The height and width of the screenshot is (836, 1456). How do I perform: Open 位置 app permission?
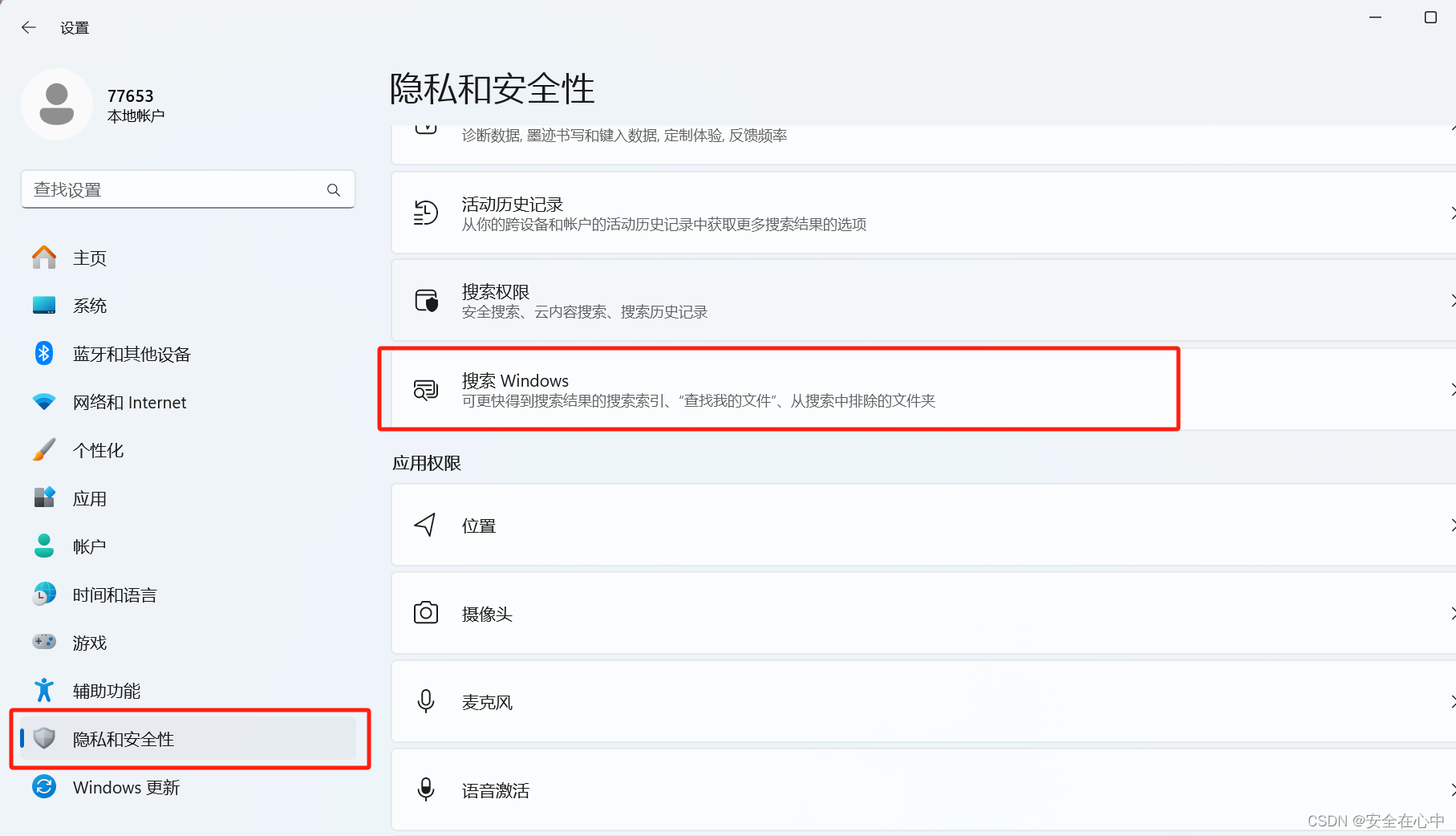[x=923, y=526]
